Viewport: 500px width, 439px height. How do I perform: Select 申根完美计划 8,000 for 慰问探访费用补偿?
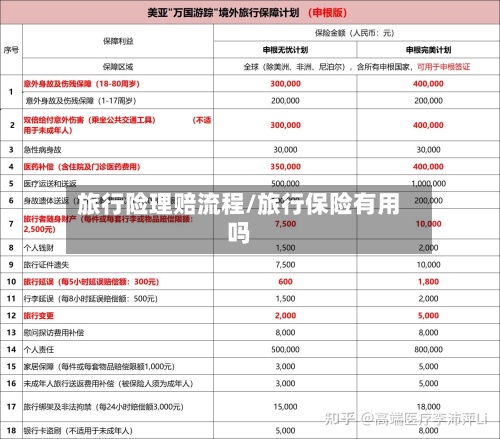428,333
